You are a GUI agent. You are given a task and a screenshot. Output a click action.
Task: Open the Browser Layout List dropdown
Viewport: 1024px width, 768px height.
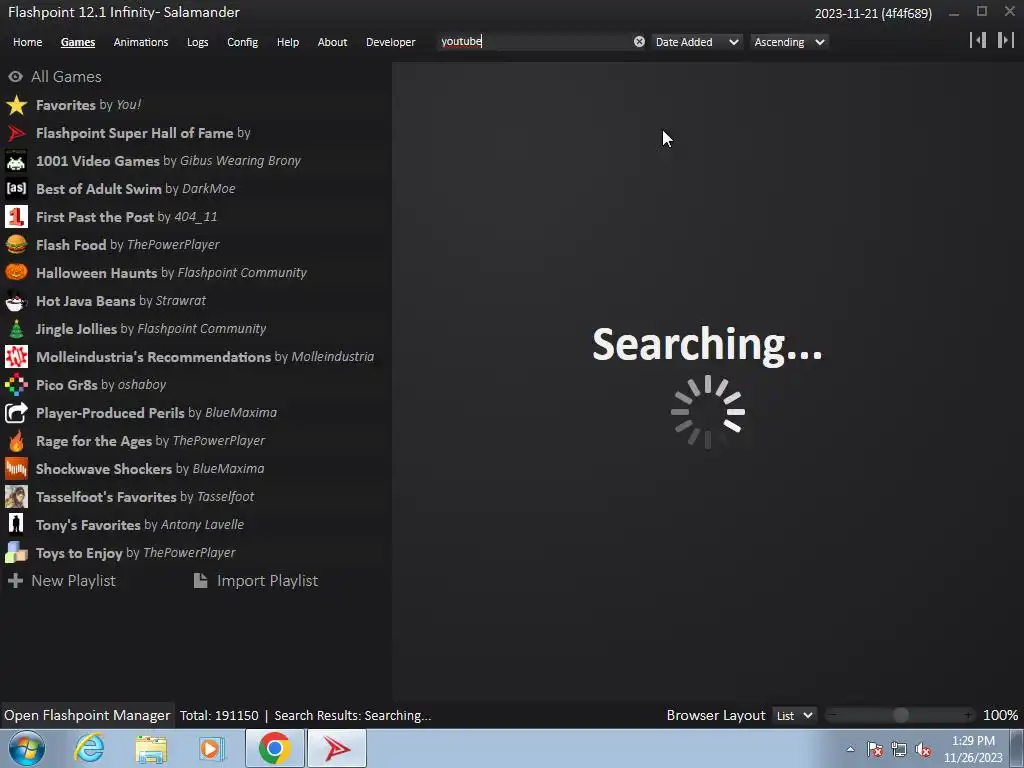click(795, 716)
